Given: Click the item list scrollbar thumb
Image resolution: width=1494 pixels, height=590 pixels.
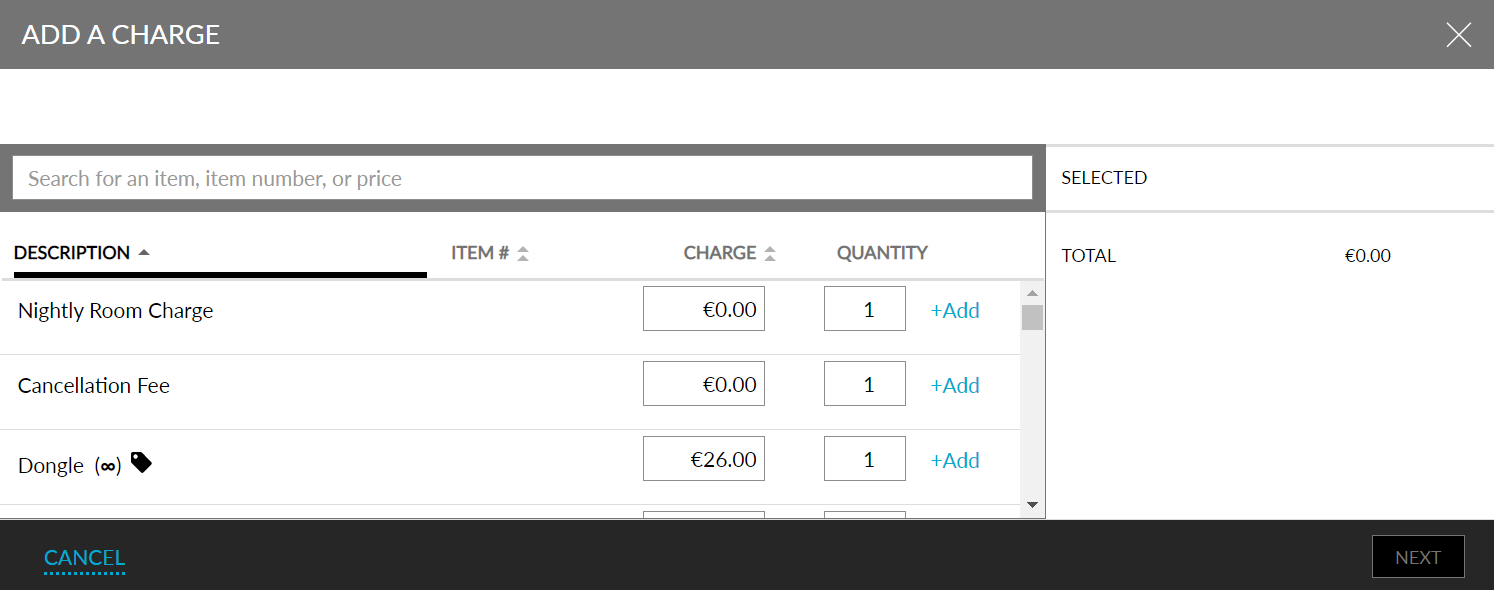Looking at the screenshot, I should coord(1033,318).
